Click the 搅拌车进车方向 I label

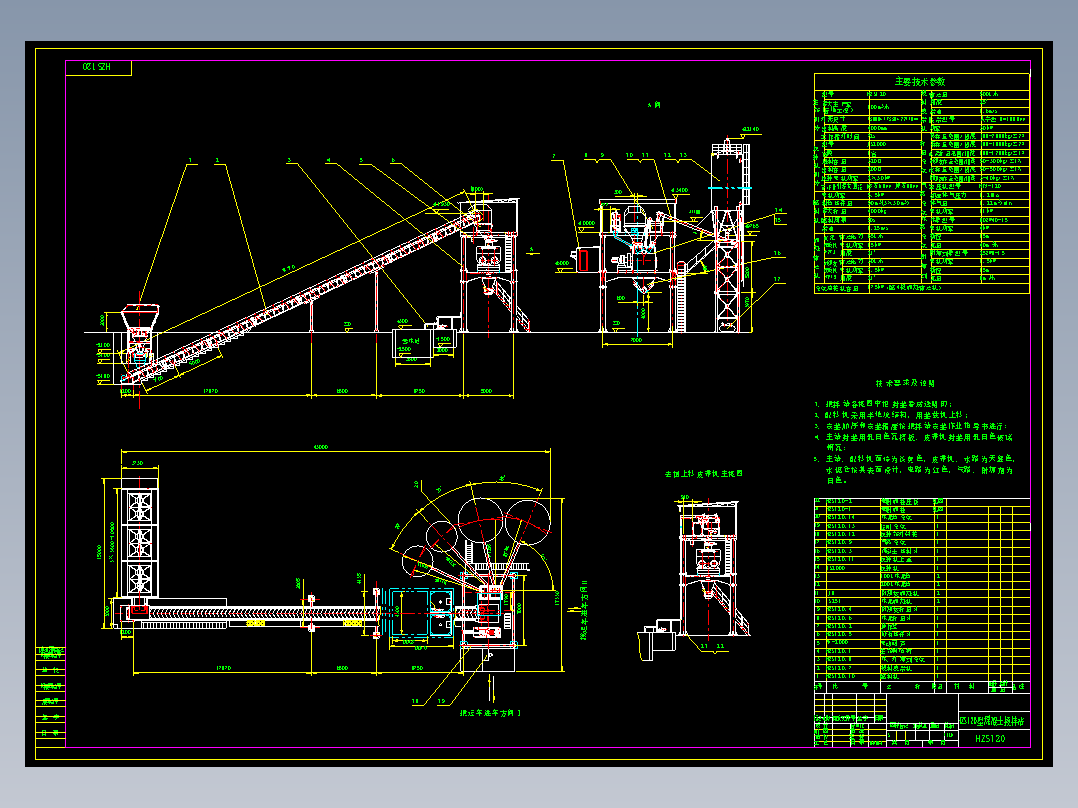(490, 713)
